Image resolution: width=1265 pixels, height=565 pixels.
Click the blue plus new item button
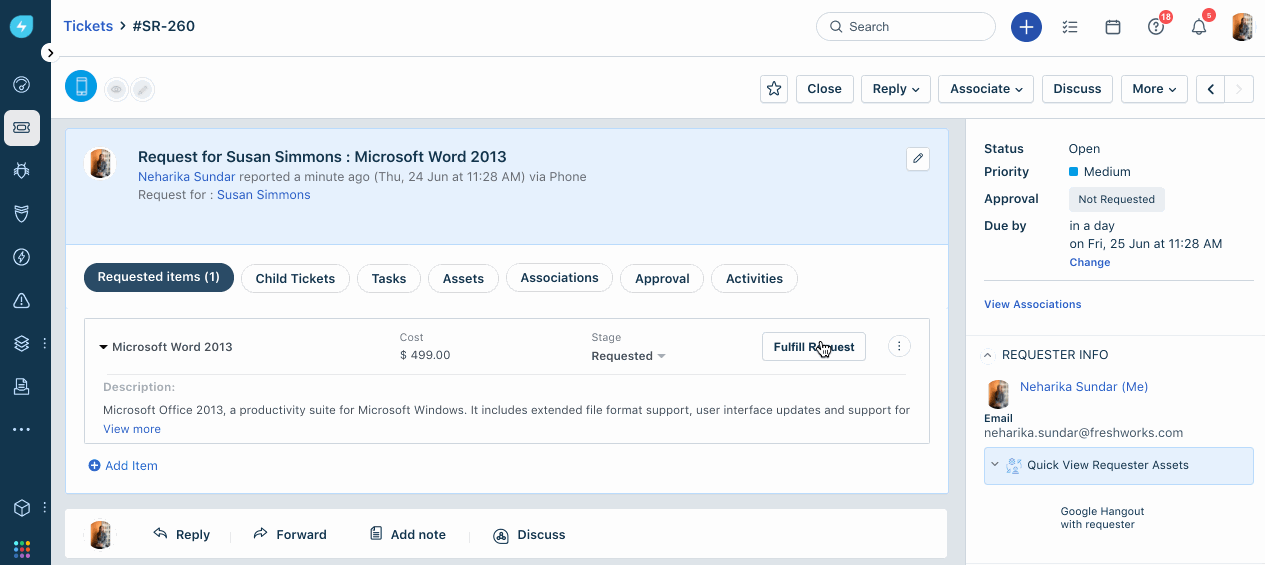1026,27
